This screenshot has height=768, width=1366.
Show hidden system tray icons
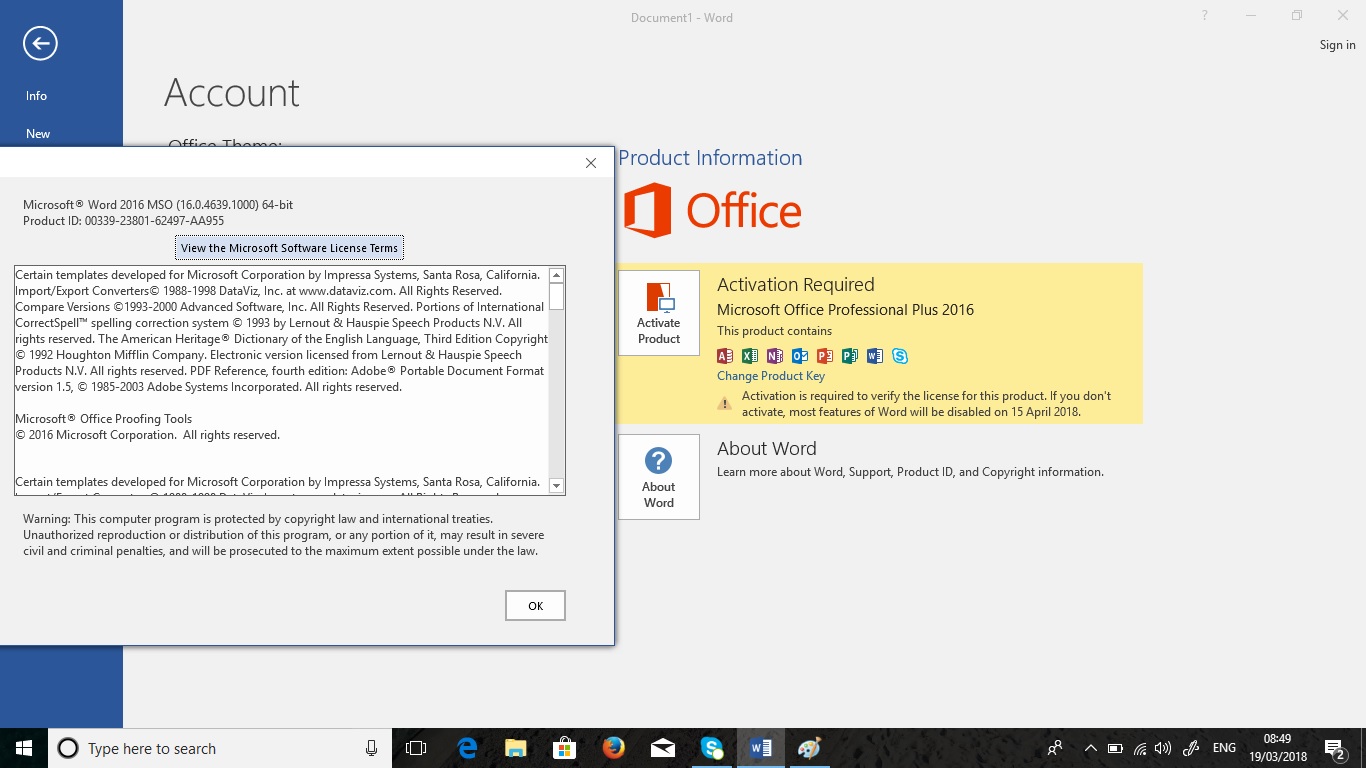pos(1090,748)
